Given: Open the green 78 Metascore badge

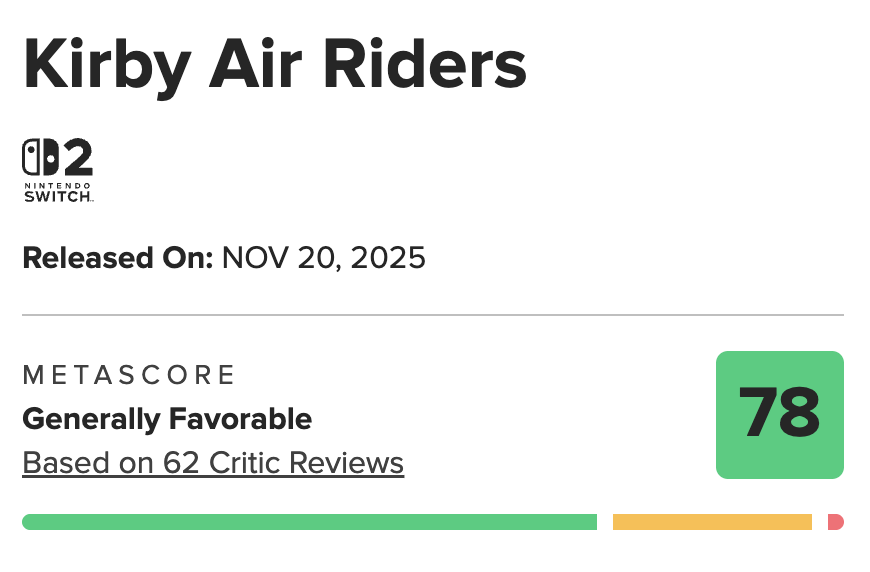Looking at the screenshot, I should (780, 415).
